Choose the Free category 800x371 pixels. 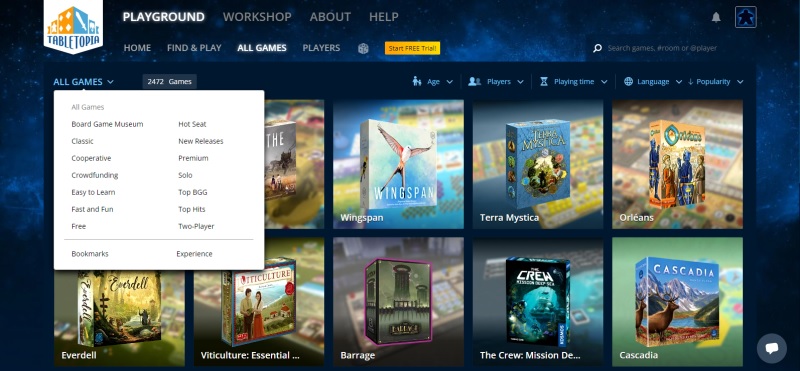pos(79,226)
